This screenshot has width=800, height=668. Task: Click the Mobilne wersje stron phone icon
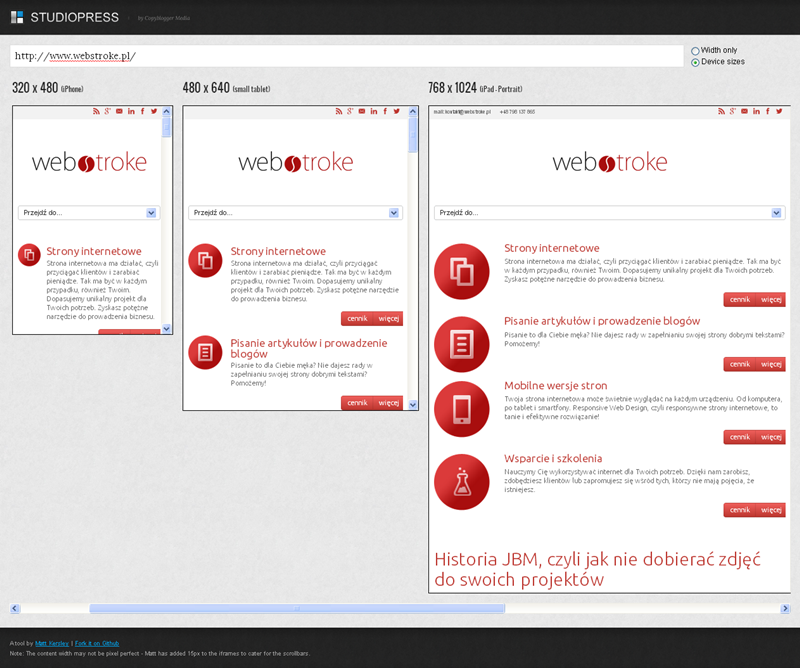(x=461, y=410)
